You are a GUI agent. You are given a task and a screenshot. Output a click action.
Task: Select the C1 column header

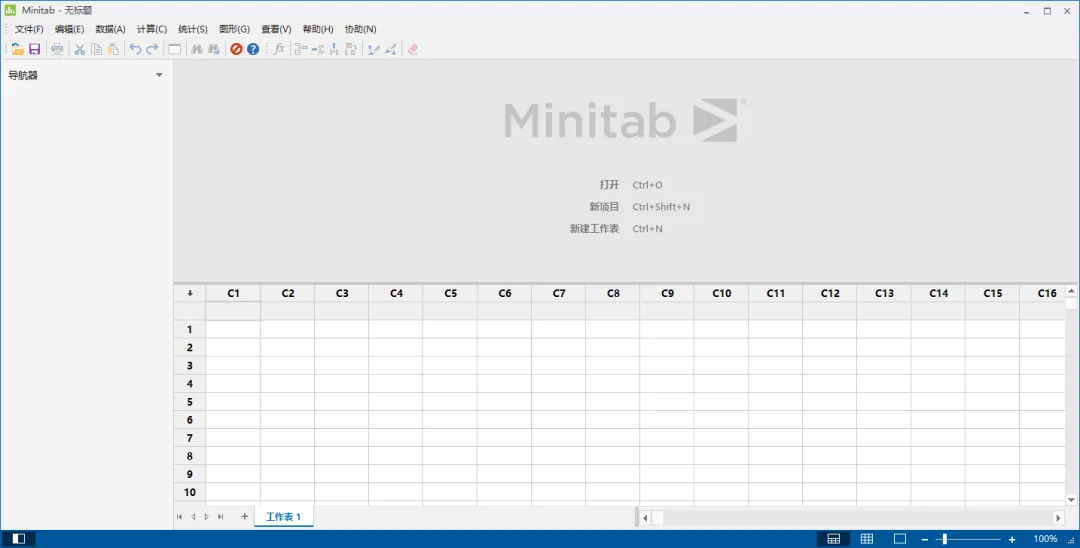pyautogui.click(x=233, y=293)
